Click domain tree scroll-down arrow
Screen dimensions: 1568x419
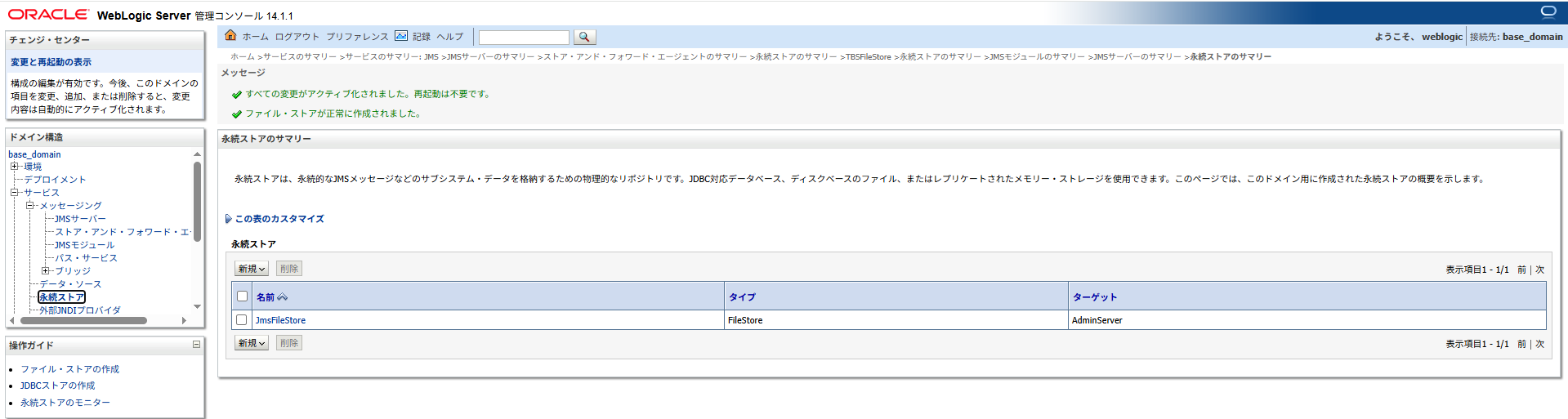197,306
